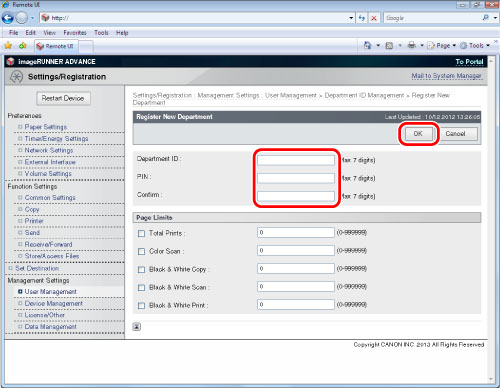Open the recent pages dropdown beside Forward
The width and height of the screenshot is (500, 388).
click(32, 18)
